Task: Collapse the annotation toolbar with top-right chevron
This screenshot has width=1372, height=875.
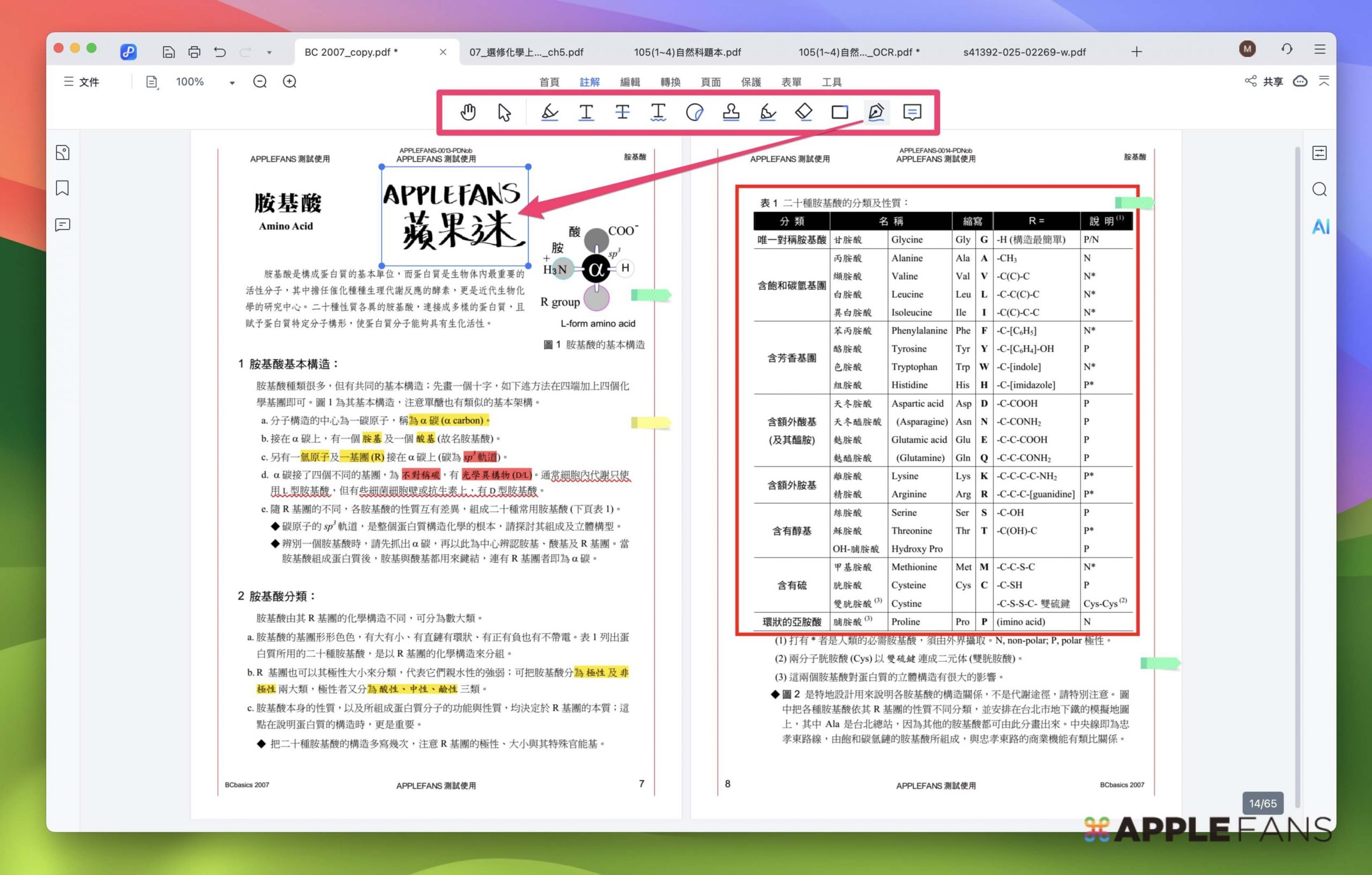Action: (1324, 81)
